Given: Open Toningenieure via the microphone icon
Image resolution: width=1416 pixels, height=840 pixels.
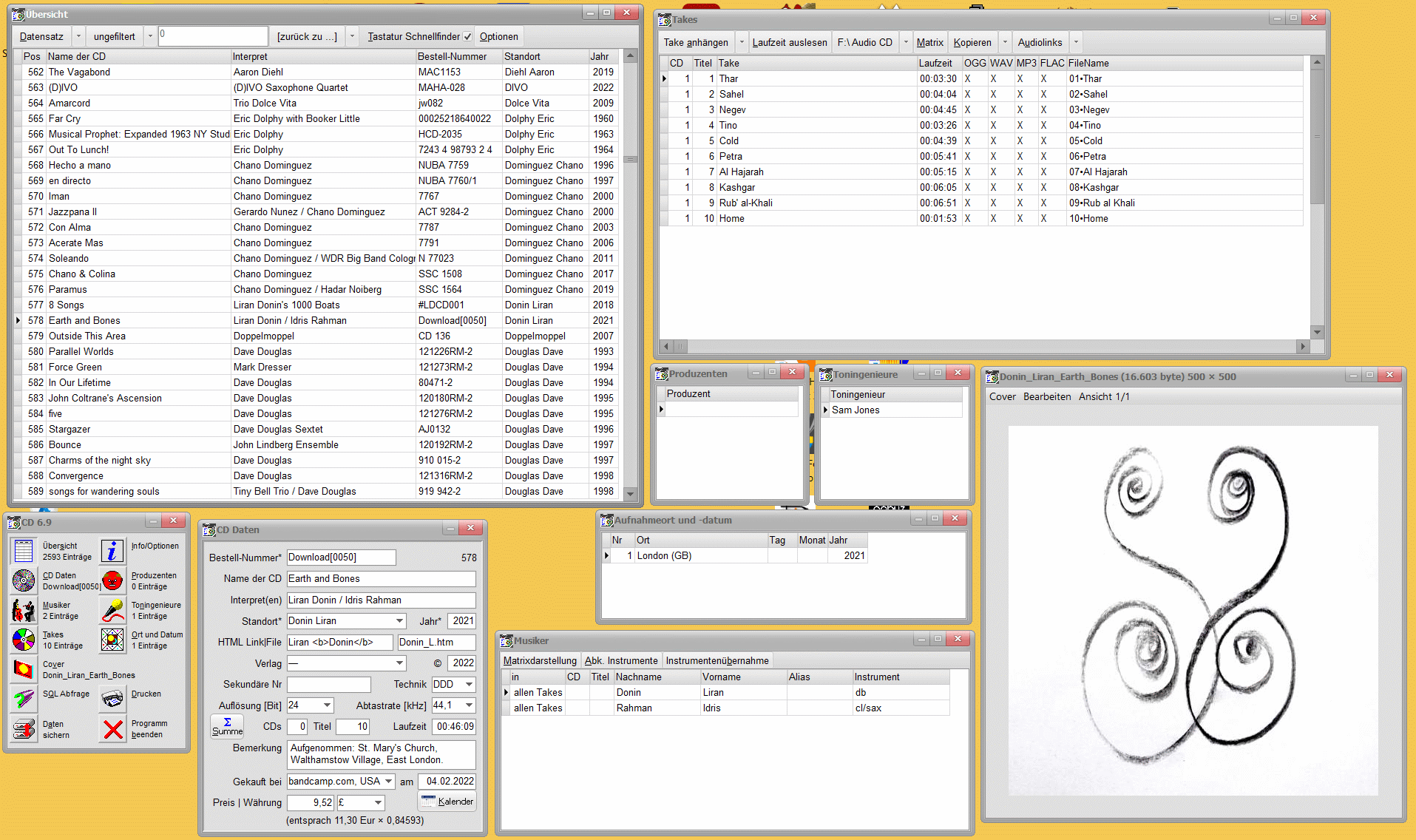Looking at the screenshot, I should point(112,610).
